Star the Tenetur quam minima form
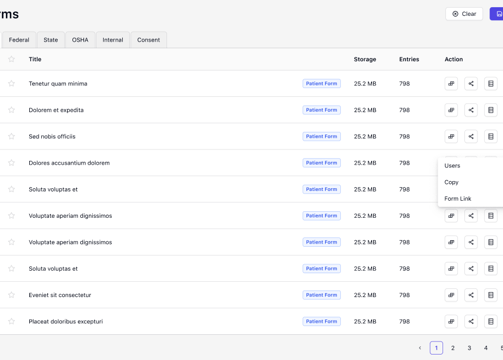Viewport: 503px width, 360px height. tap(12, 83)
